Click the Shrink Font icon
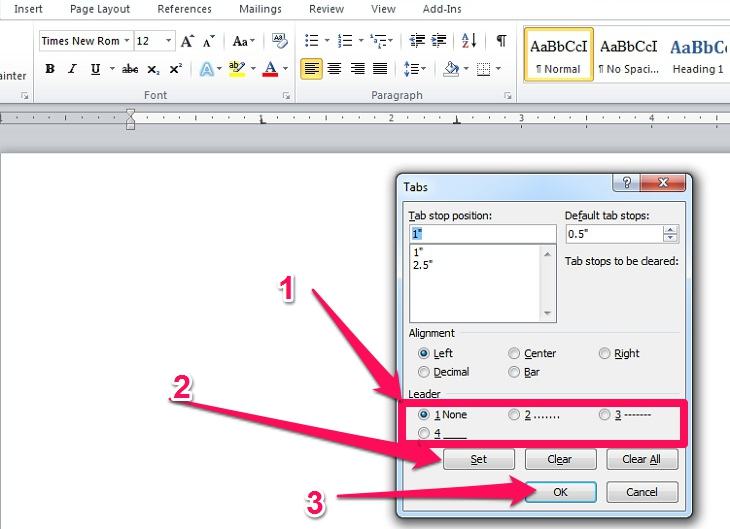Image resolution: width=730 pixels, height=529 pixels. coord(209,41)
